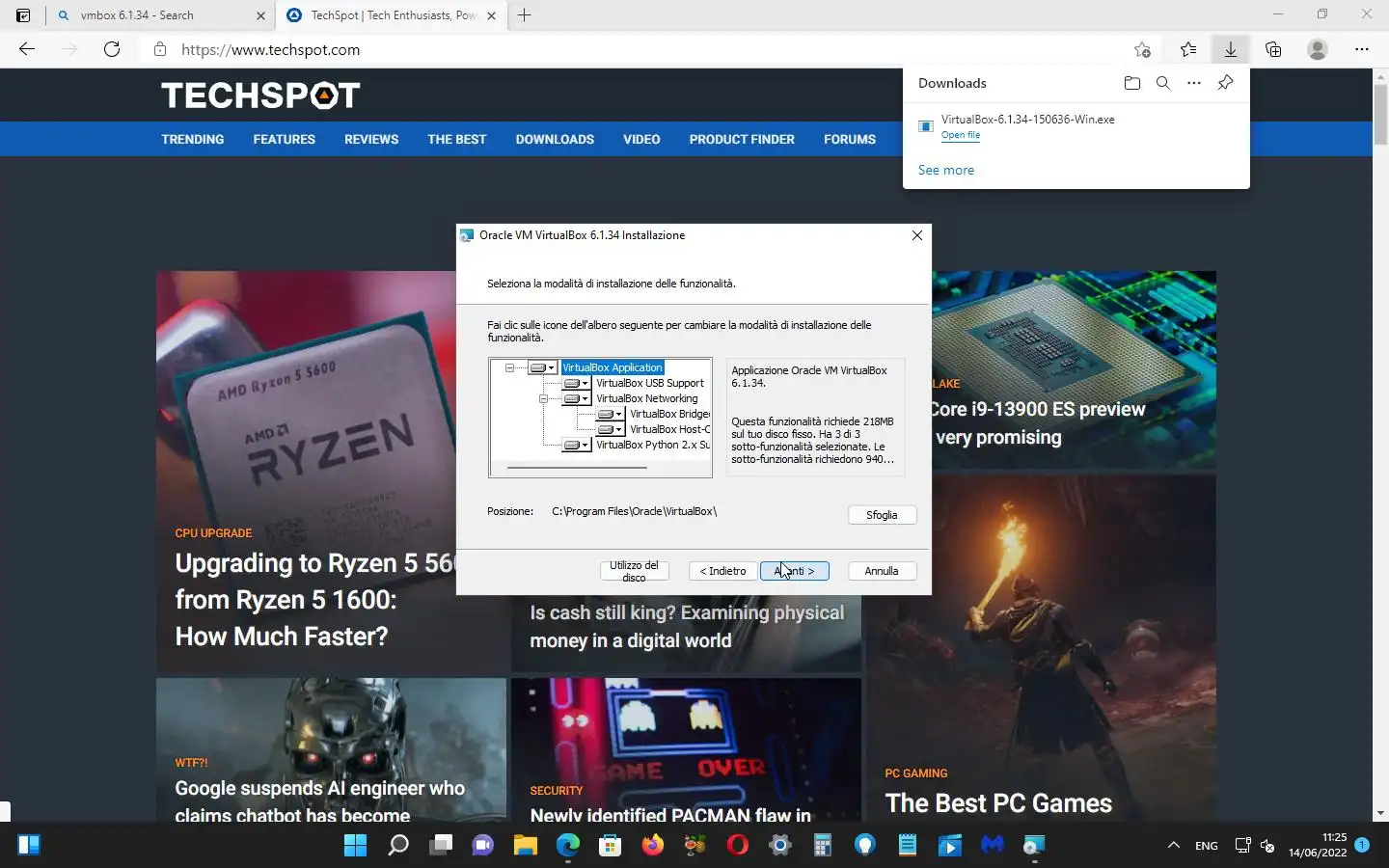Click the site lock icon in address bar
Image resolution: width=1389 pixels, height=868 pixels.
pyautogui.click(x=160, y=49)
